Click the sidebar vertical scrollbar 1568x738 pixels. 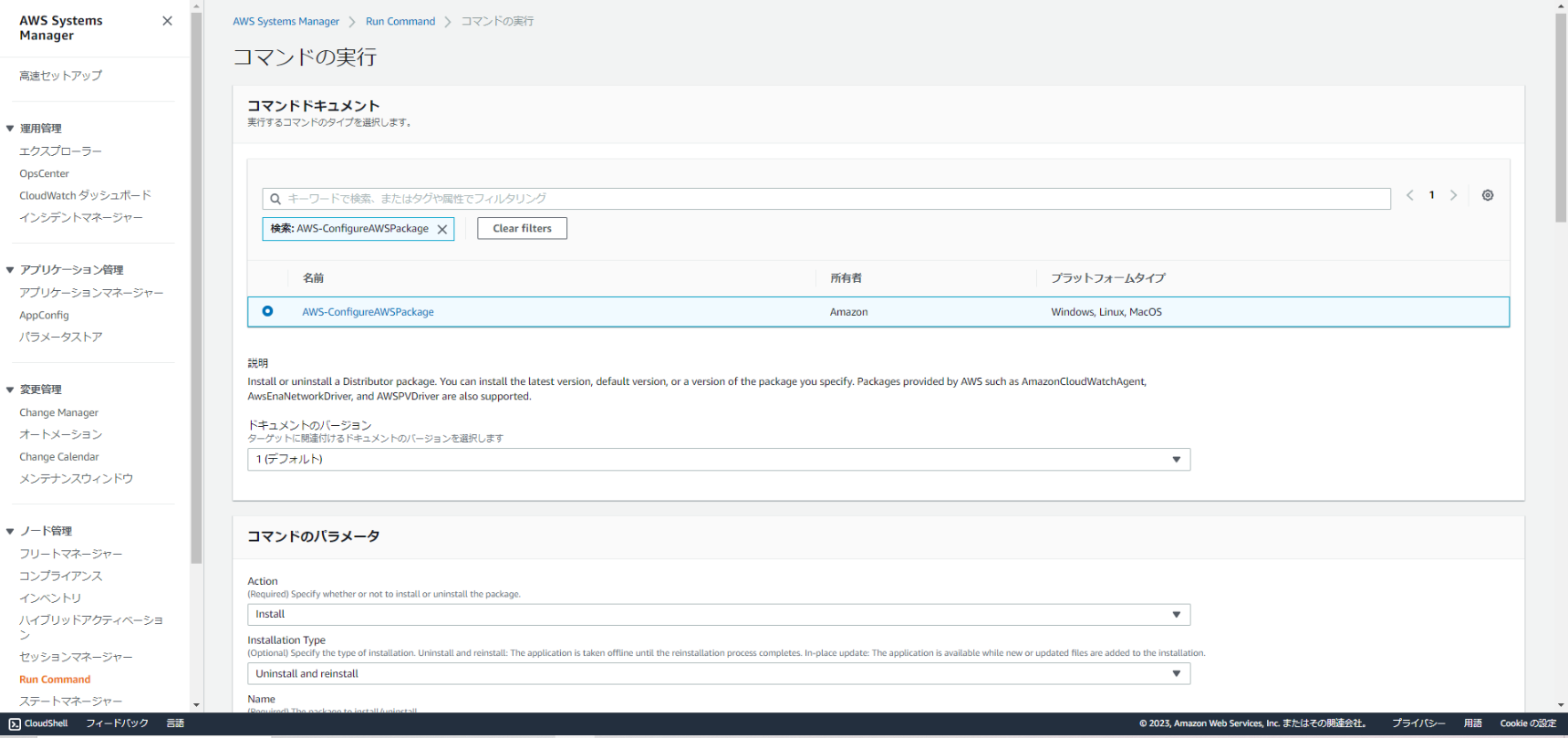pos(196,287)
